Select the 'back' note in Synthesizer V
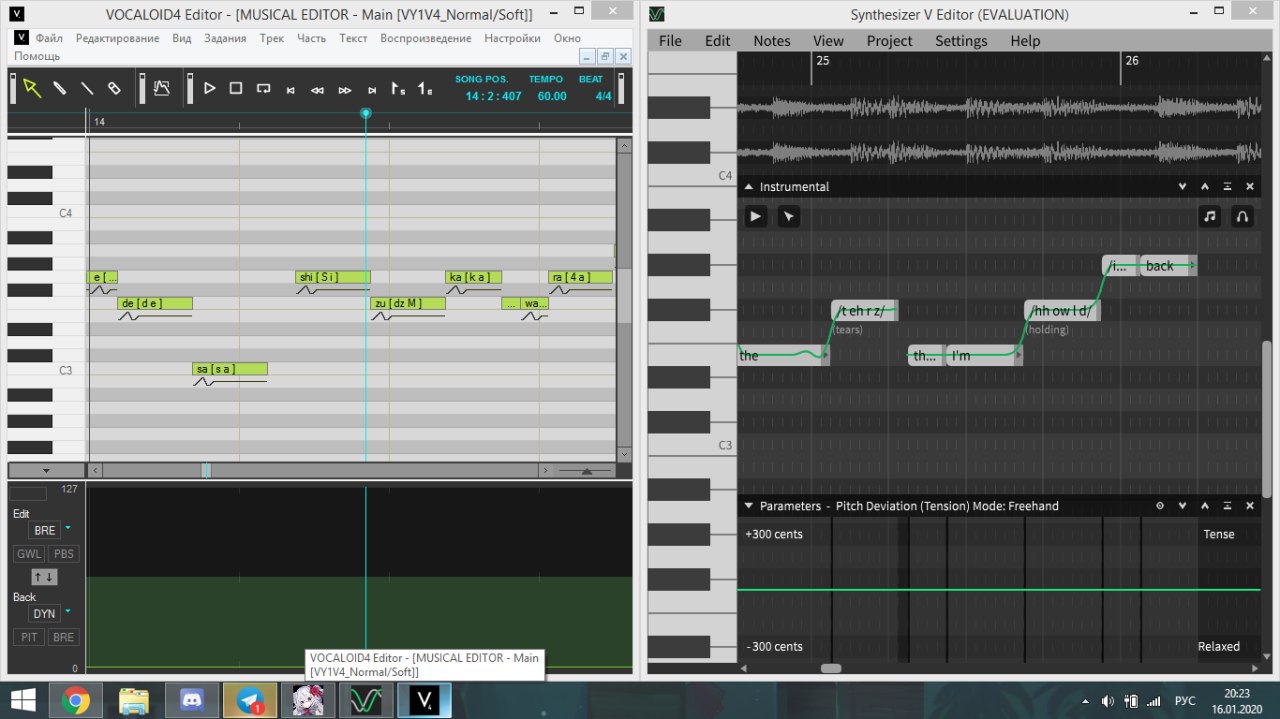1280x719 pixels. click(1167, 265)
